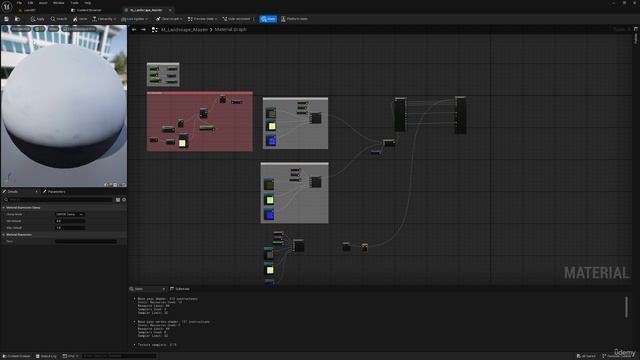This screenshot has height=360, width=640.
Task: Close the Stats panel tab
Action: click(164, 289)
